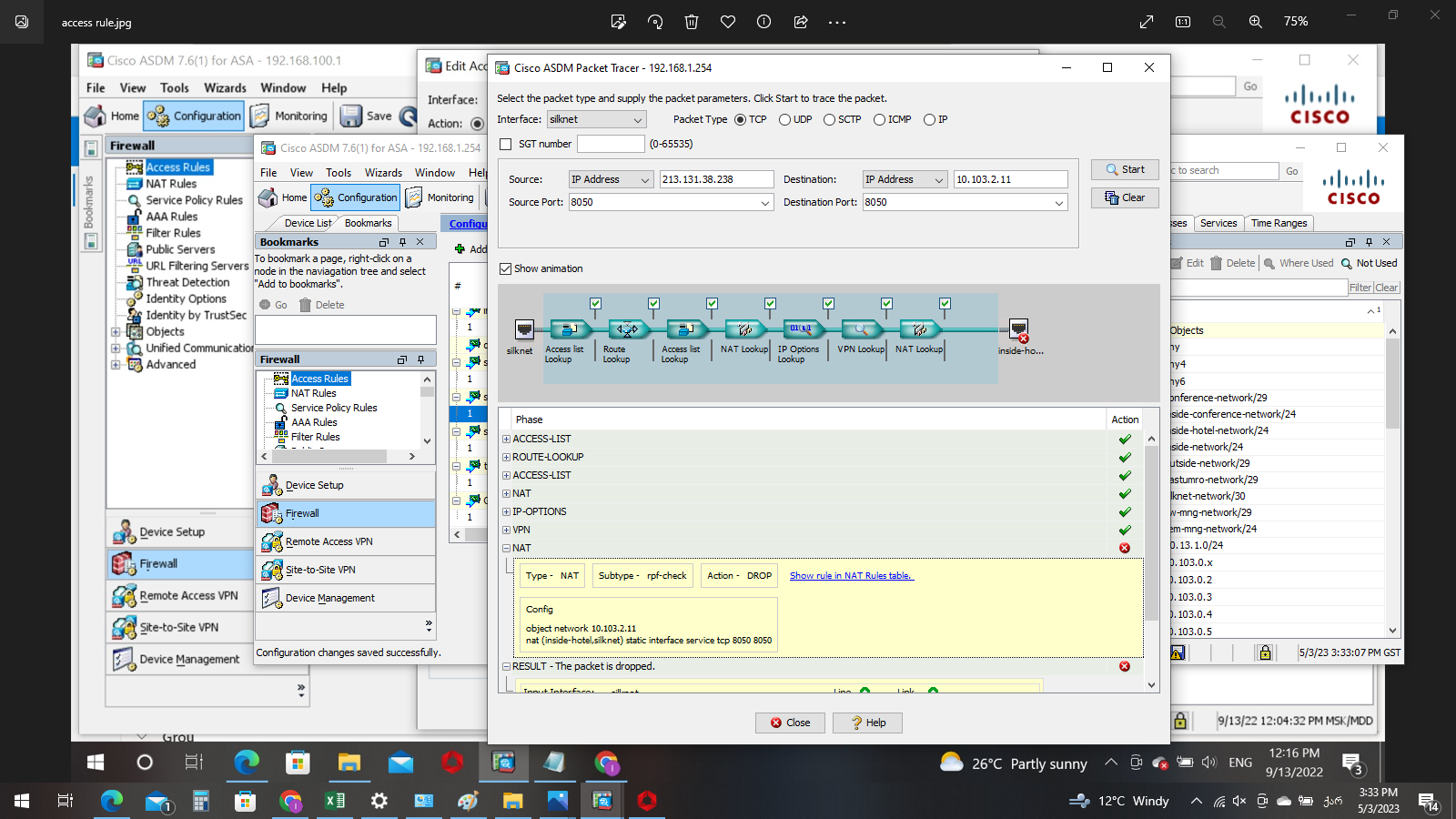Click the silknet source interface icon
The height and width of the screenshot is (819, 1456).
[x=524, y=329]
